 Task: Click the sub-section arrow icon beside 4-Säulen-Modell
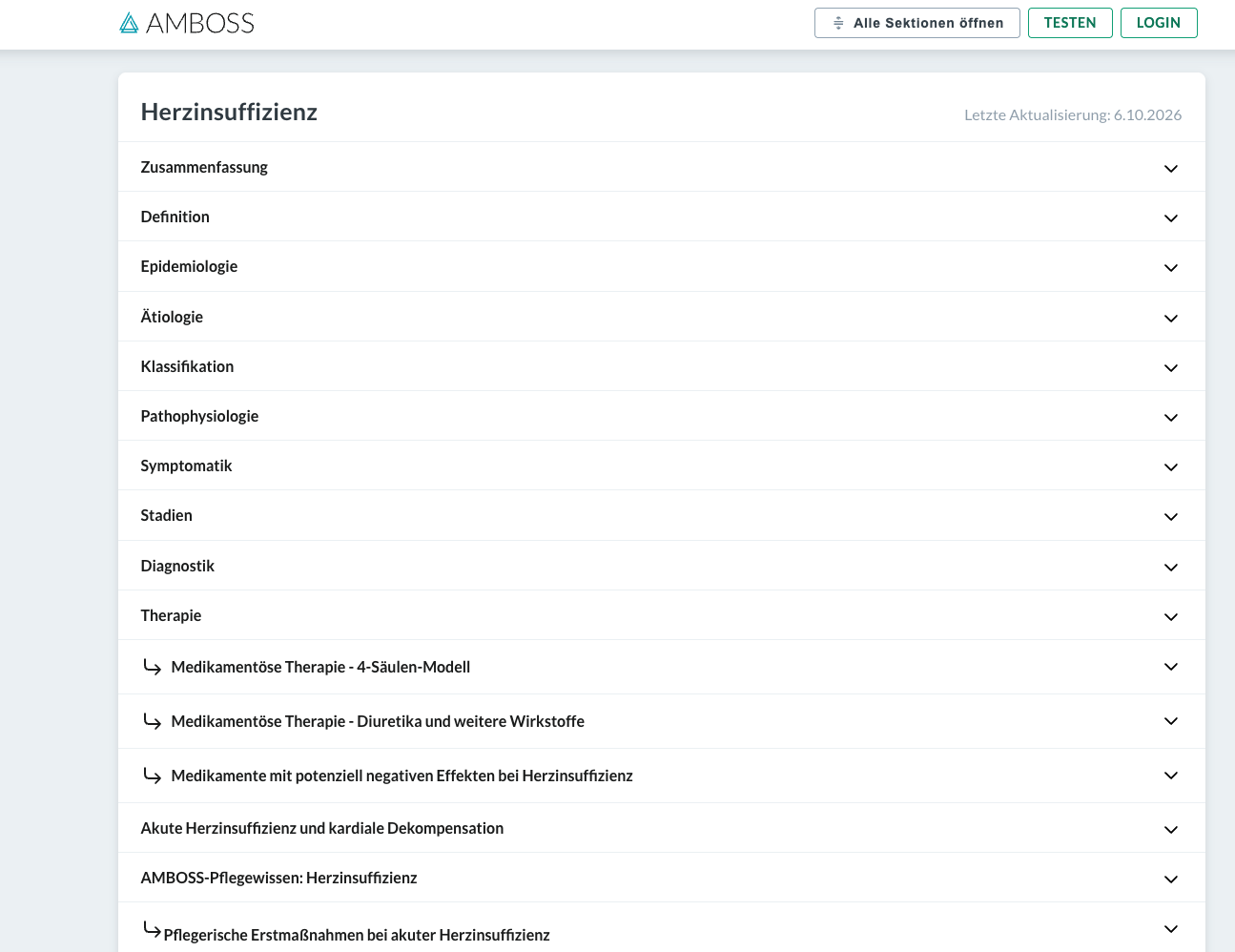pyautogui.click(x=152, y=666)
